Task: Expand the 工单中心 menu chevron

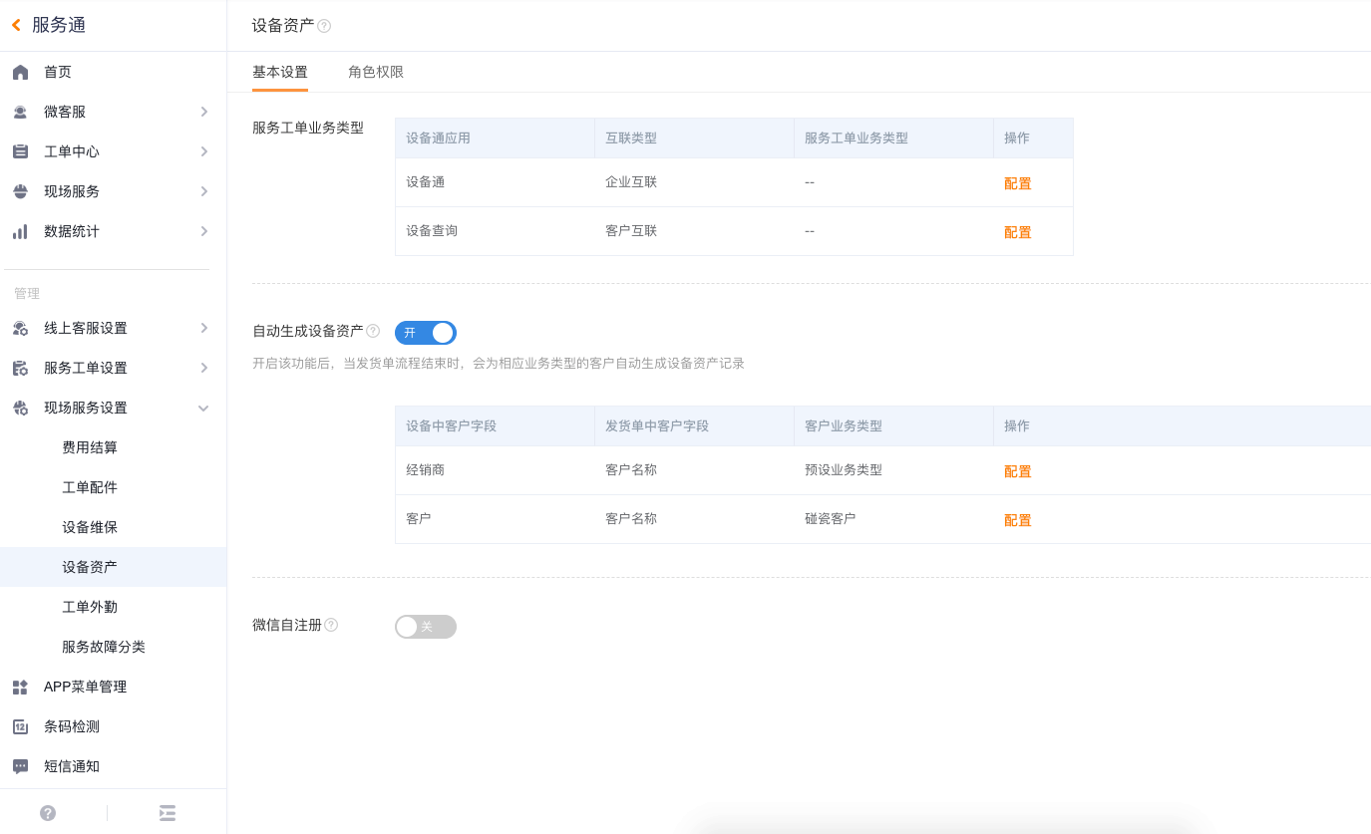Action: (x=204, y=152)
